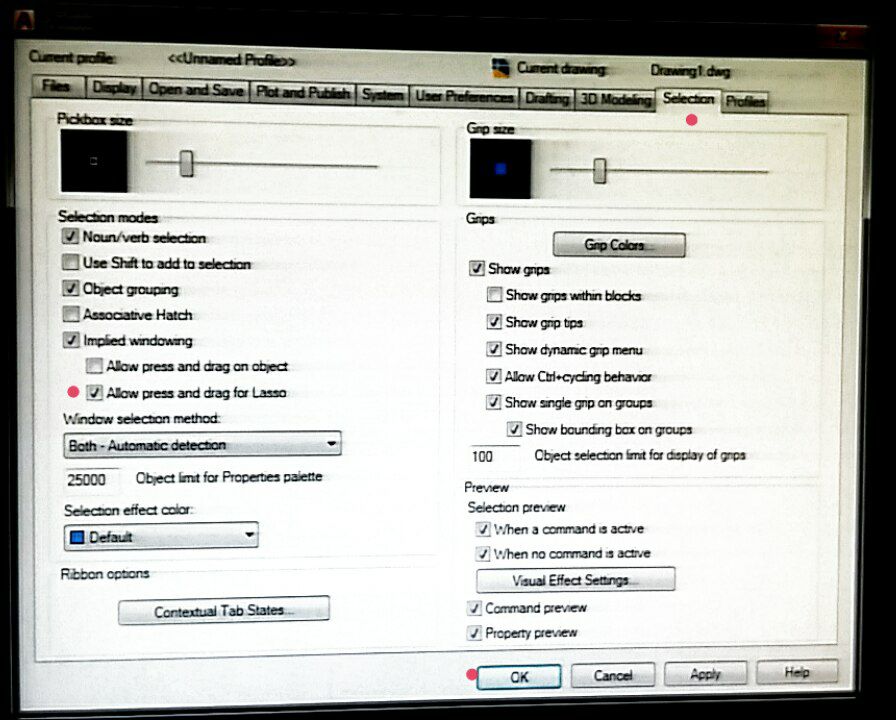
Task: Close the Options dialog window
Action: point(842,35)
